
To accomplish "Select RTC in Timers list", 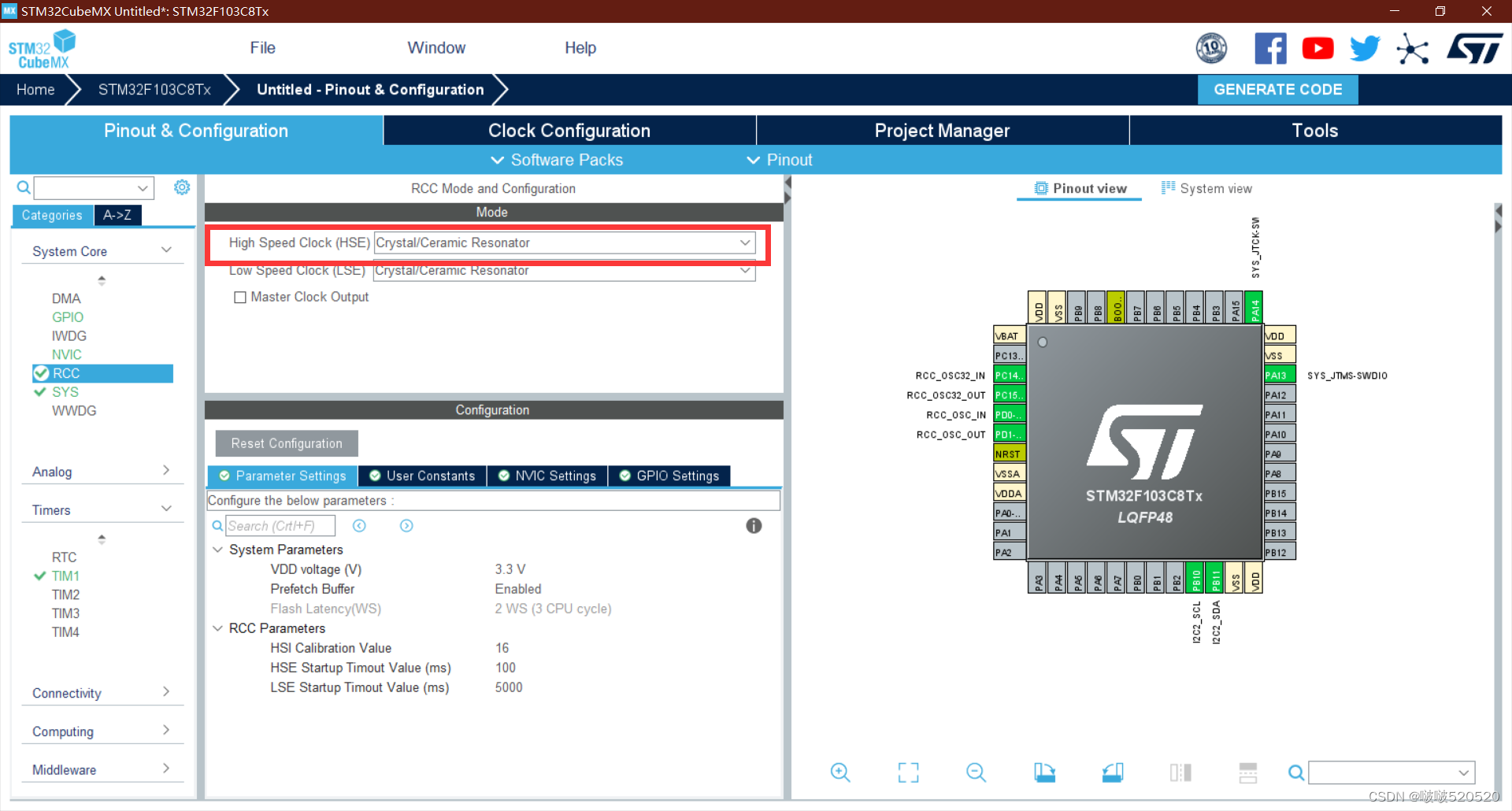I will coord(65,557).
